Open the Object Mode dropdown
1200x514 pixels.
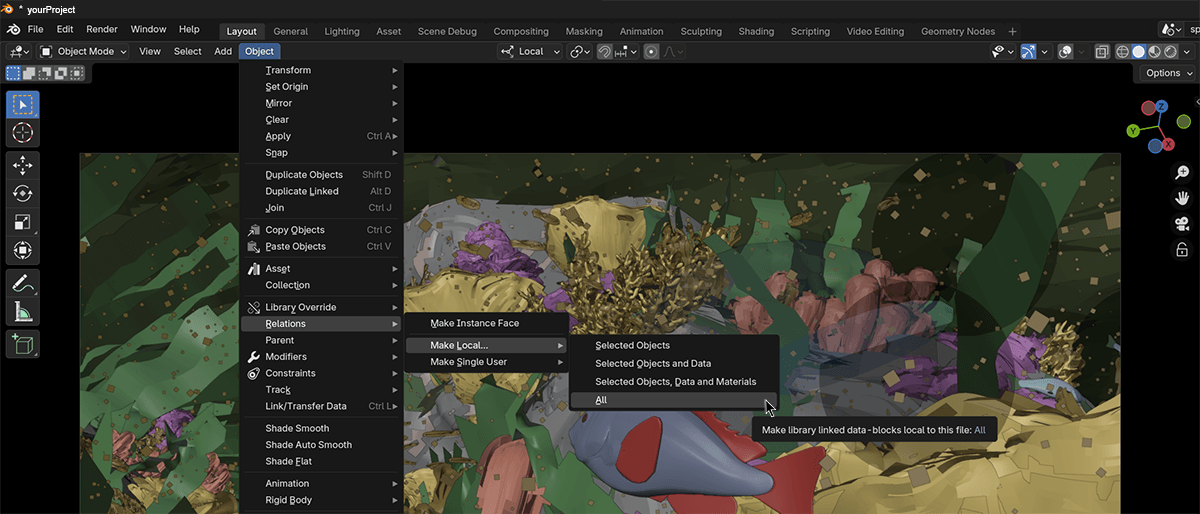(x=83, y=51)
